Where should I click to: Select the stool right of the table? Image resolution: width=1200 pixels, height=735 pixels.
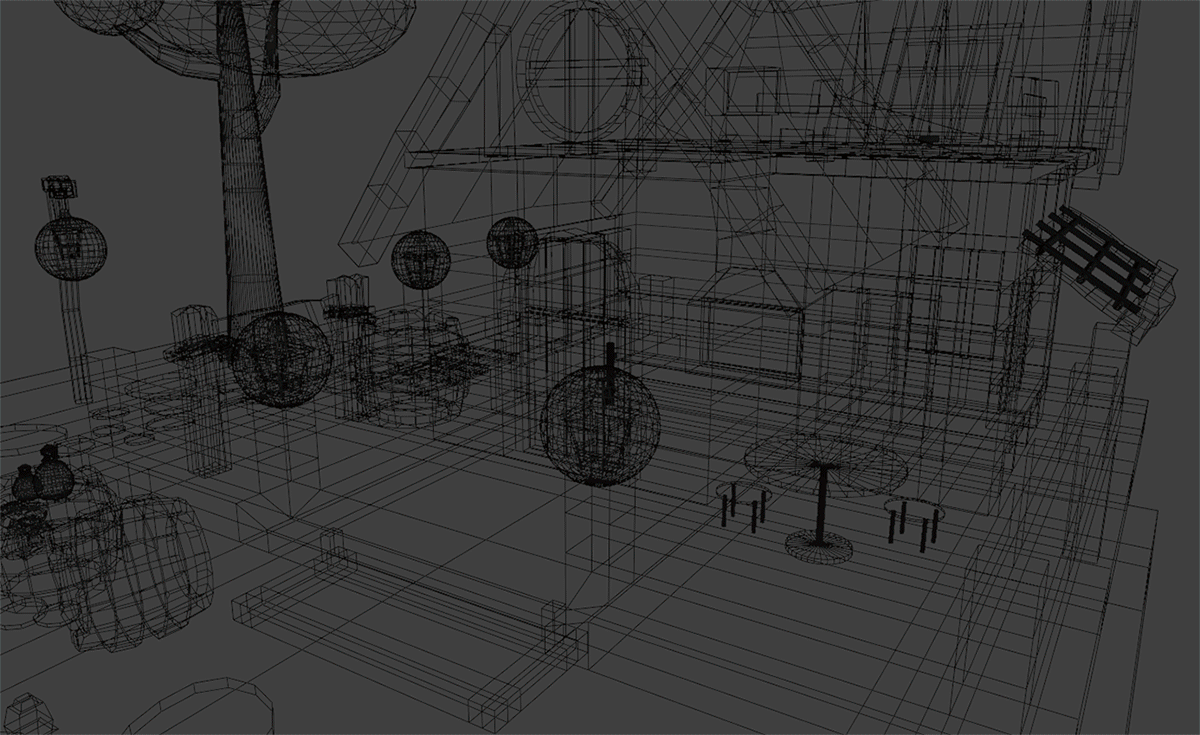912,517
